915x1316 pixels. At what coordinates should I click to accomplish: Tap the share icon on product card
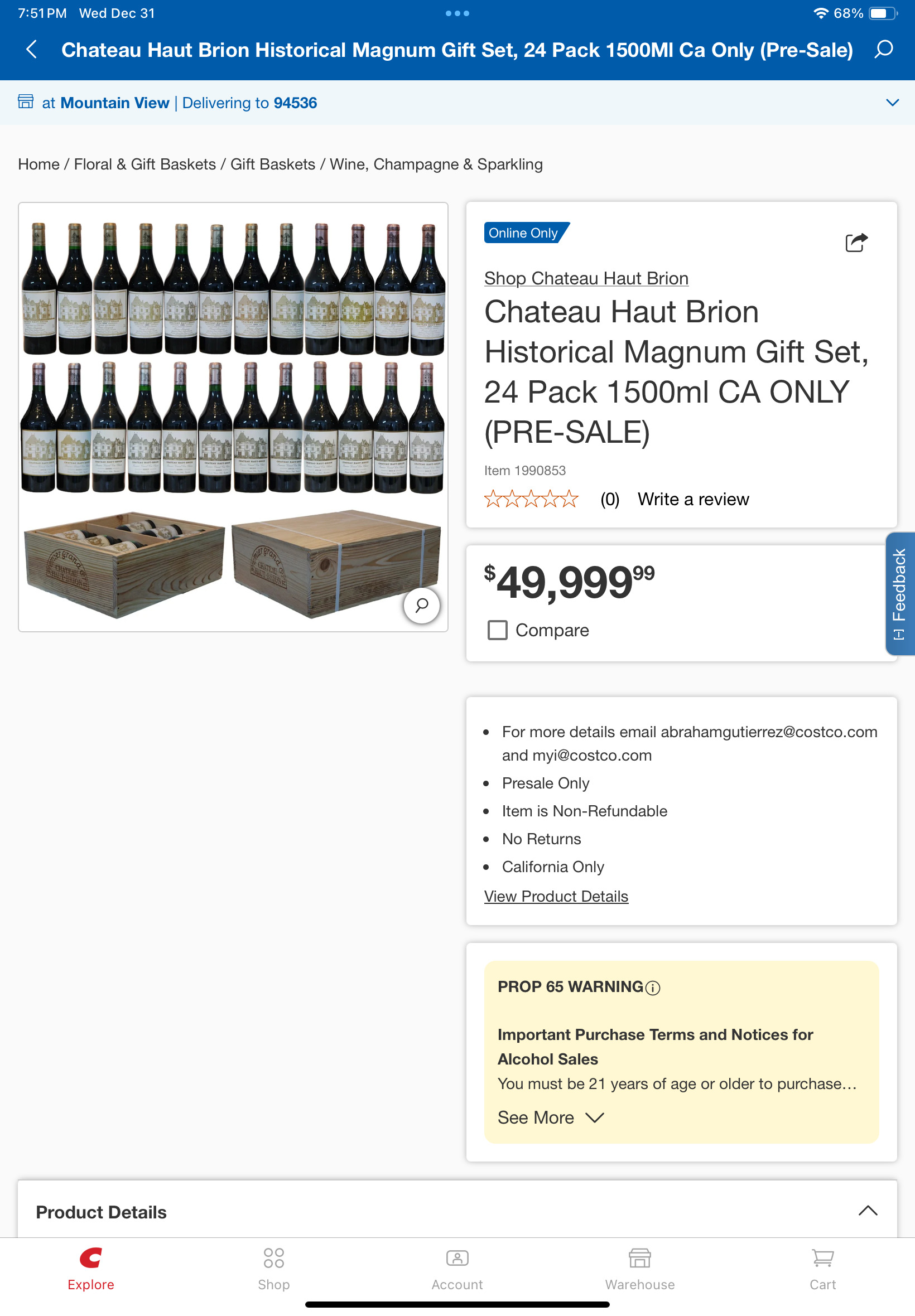pyautogui.click(x=856, y=243)
